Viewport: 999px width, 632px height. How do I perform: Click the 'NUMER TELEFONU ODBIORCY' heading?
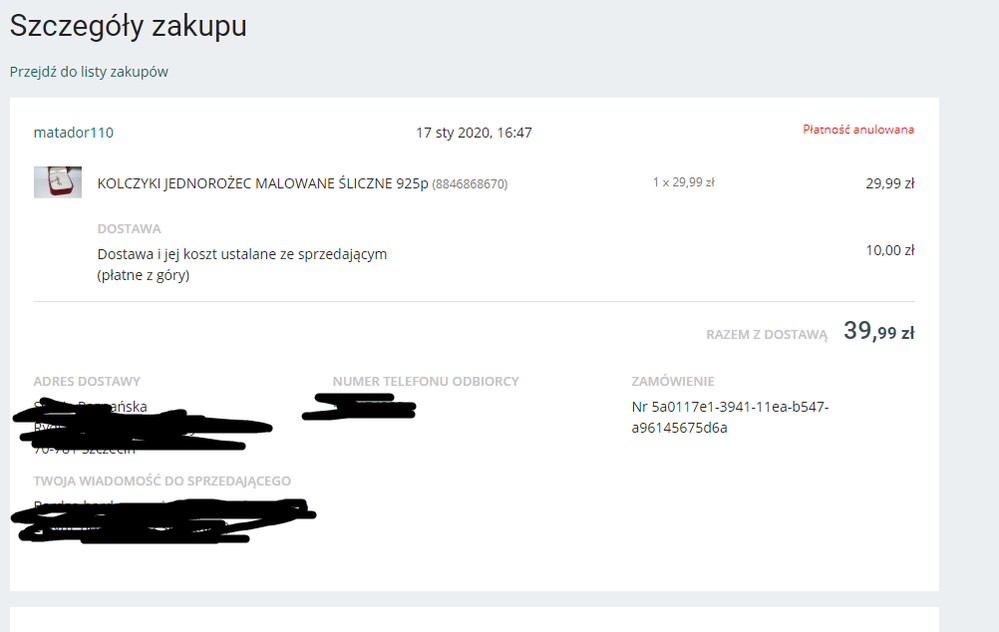coord(426,381)
